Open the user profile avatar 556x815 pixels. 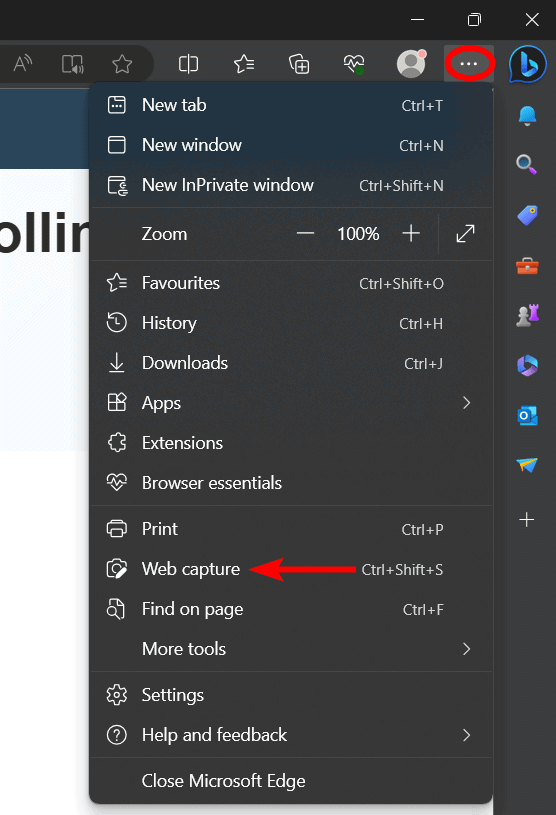pos(411,63)
